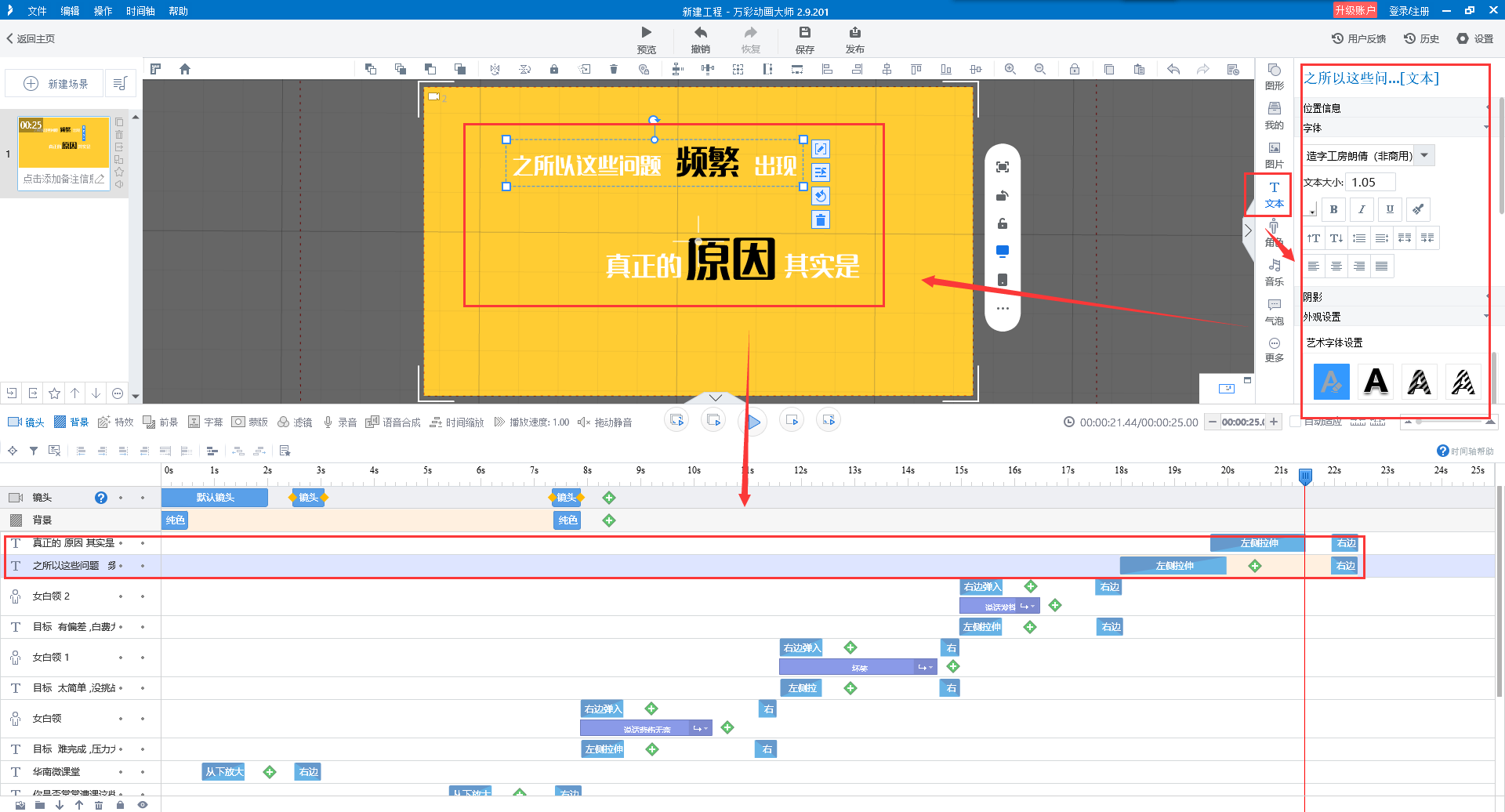This screenshot has width=1505, height=812.
Task: Open the 图片 image panel
Action: point(1274,155)
